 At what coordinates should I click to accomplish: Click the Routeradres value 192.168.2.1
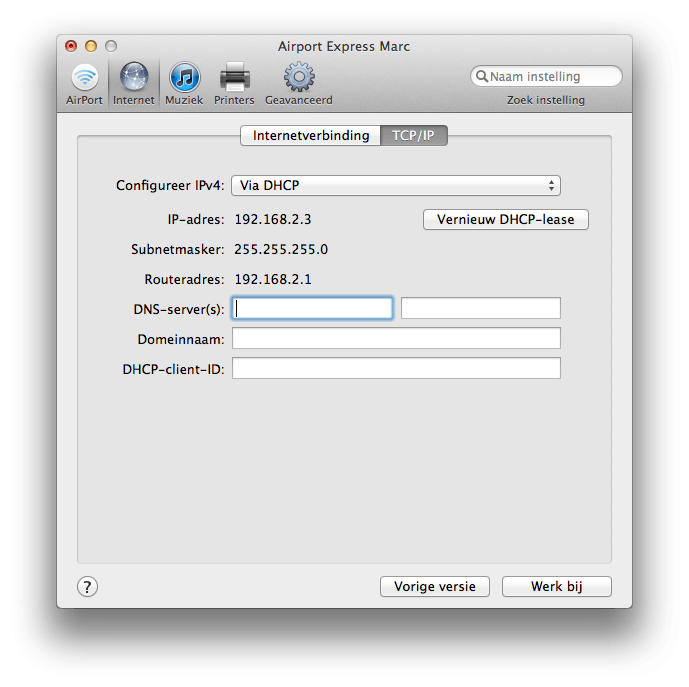(x=273, y=279)
